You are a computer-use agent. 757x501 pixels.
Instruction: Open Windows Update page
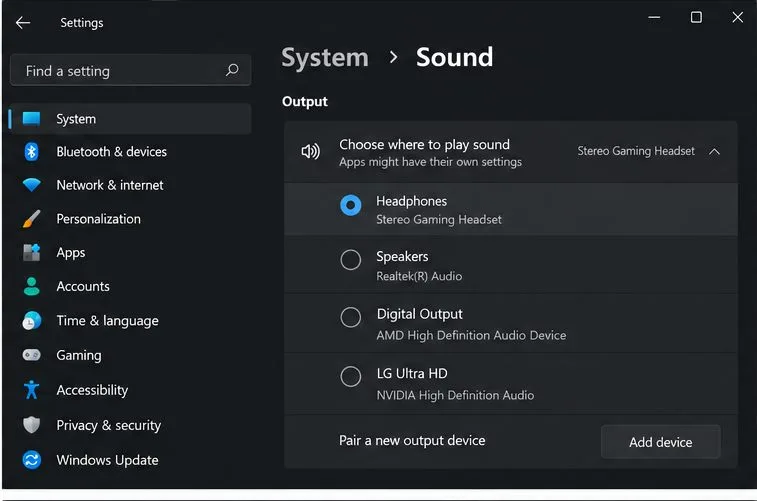tap(130, 459)
